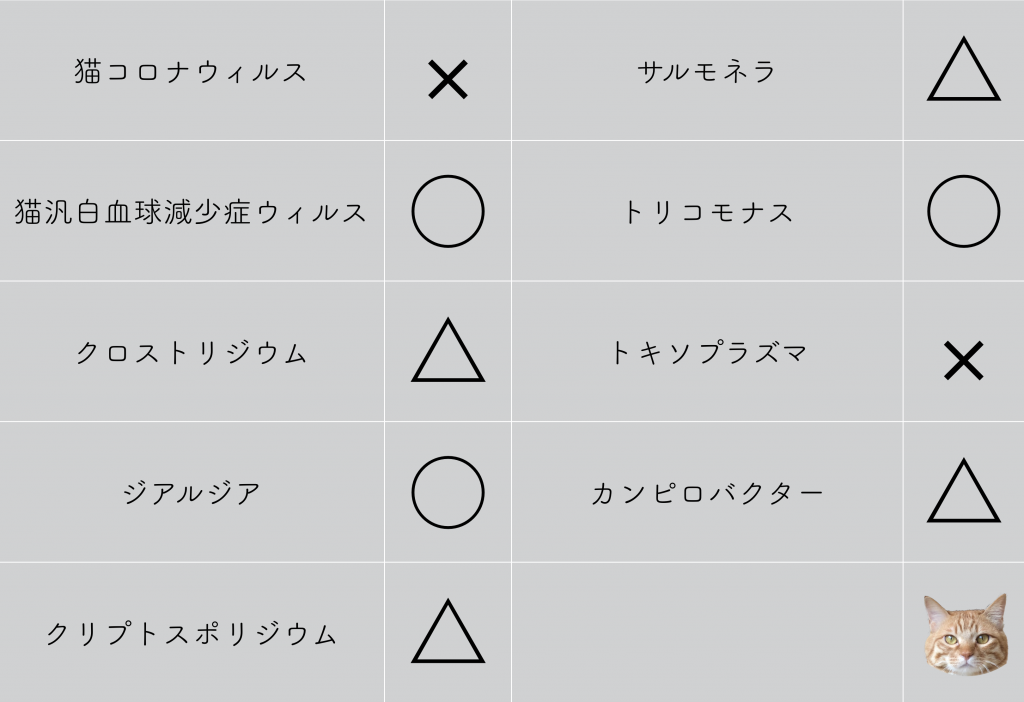Select the サルモネラ text cell
This screenshot has width=1024, height=702.
(707, 71)
